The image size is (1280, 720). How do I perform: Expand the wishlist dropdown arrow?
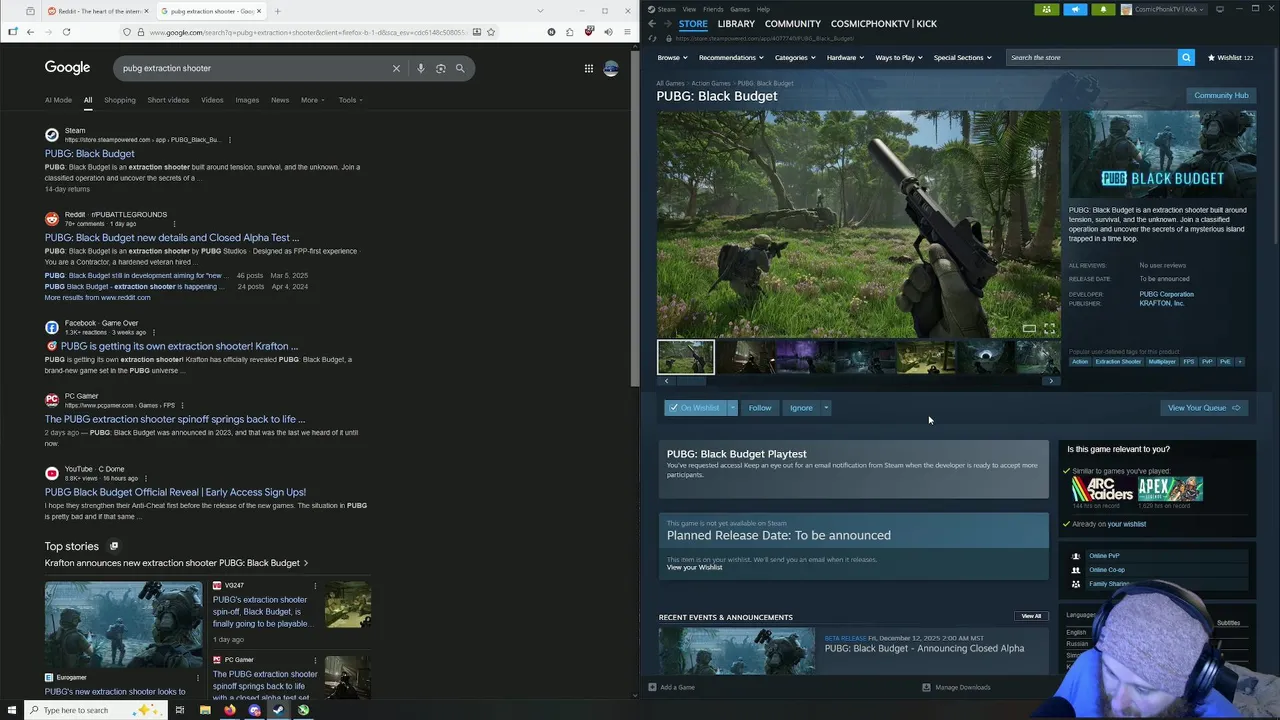point(732,408)
